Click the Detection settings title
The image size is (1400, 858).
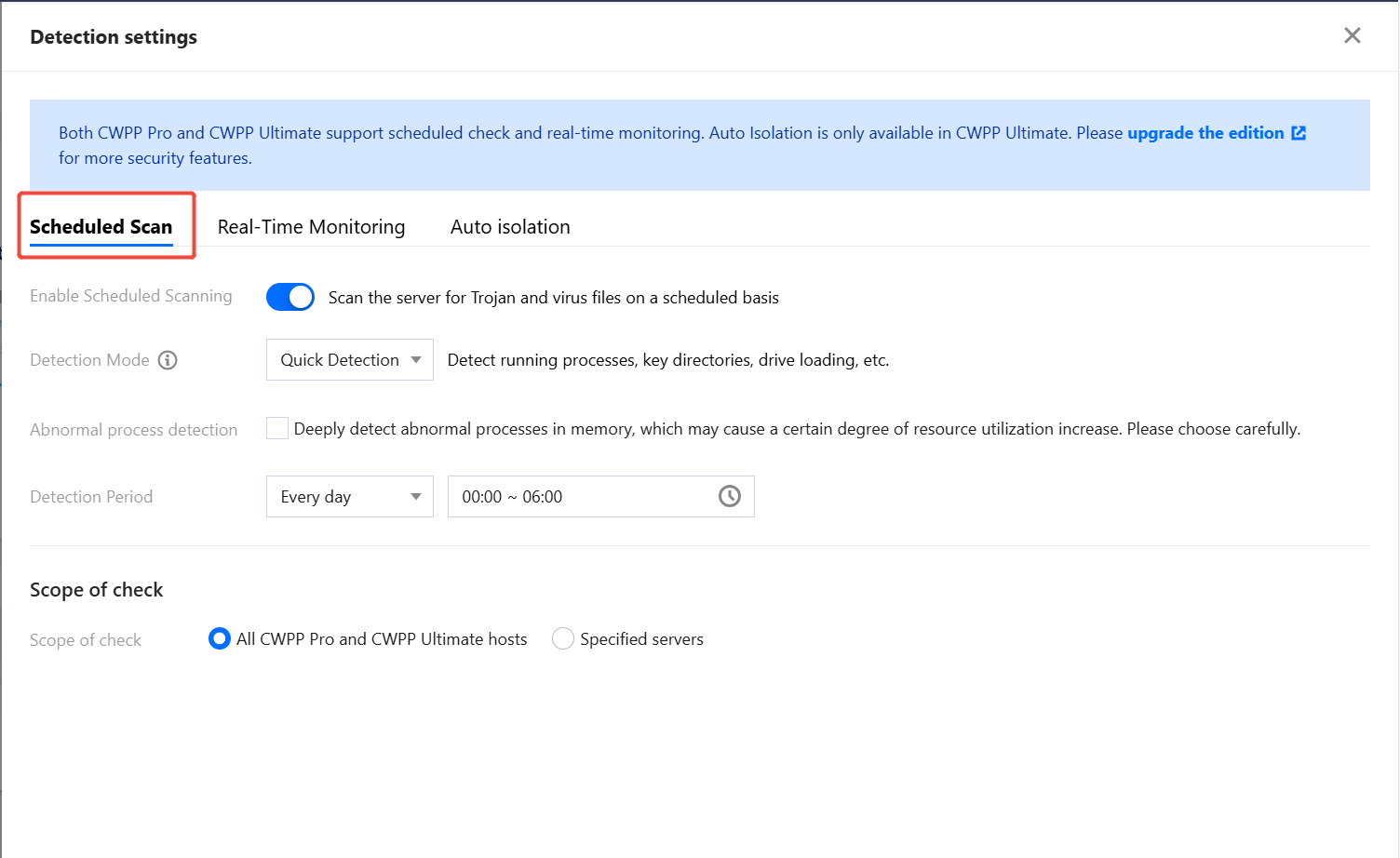click(x=114, y=37)
